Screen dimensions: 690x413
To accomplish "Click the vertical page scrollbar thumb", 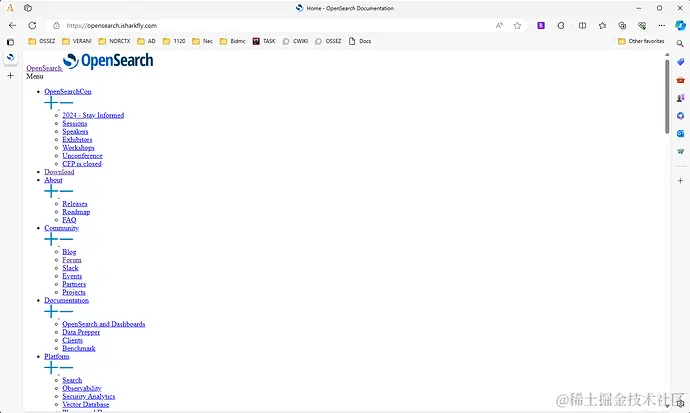I will pyautogui.click(x=667, y=97).
